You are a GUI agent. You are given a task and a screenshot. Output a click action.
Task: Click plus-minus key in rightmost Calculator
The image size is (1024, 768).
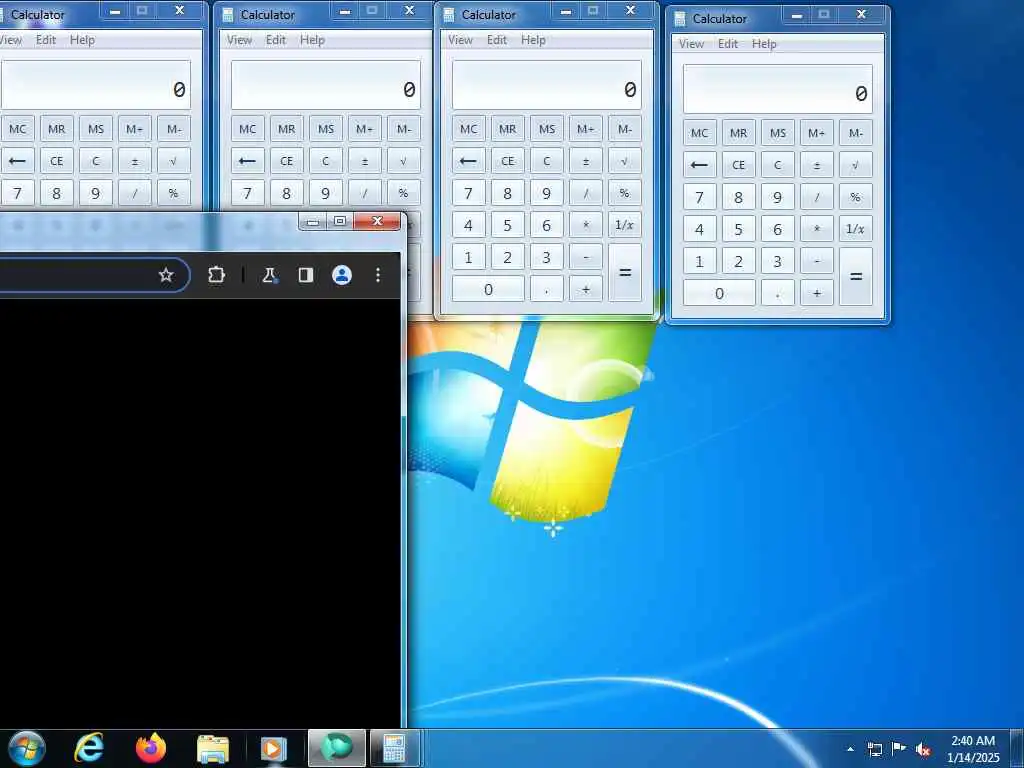coord(816,165)
